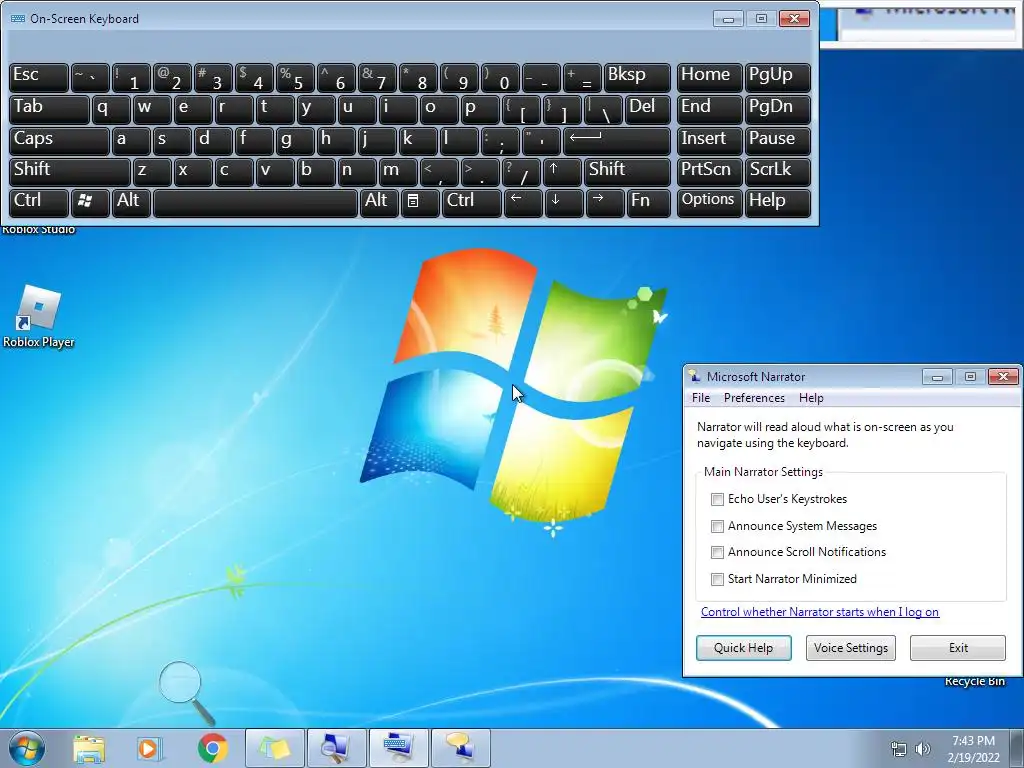This screenshot has height=768, width=1024.
Task: Click the Windows logo key on keyboard
Action: coord(89,202)
